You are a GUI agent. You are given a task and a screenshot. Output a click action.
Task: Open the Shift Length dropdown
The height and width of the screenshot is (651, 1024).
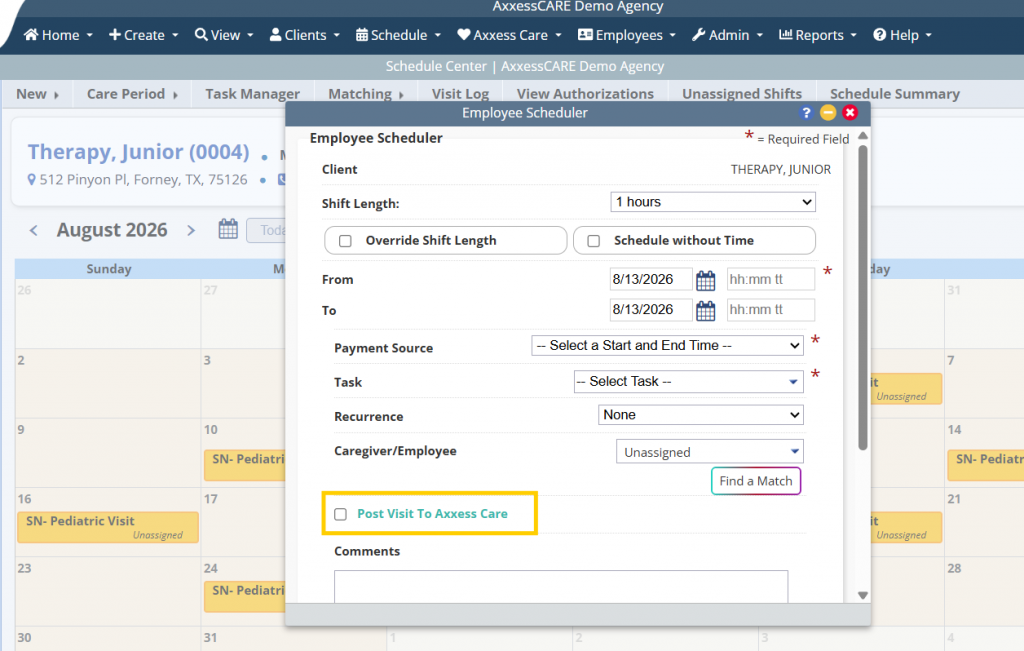click(x=712, y=202)
